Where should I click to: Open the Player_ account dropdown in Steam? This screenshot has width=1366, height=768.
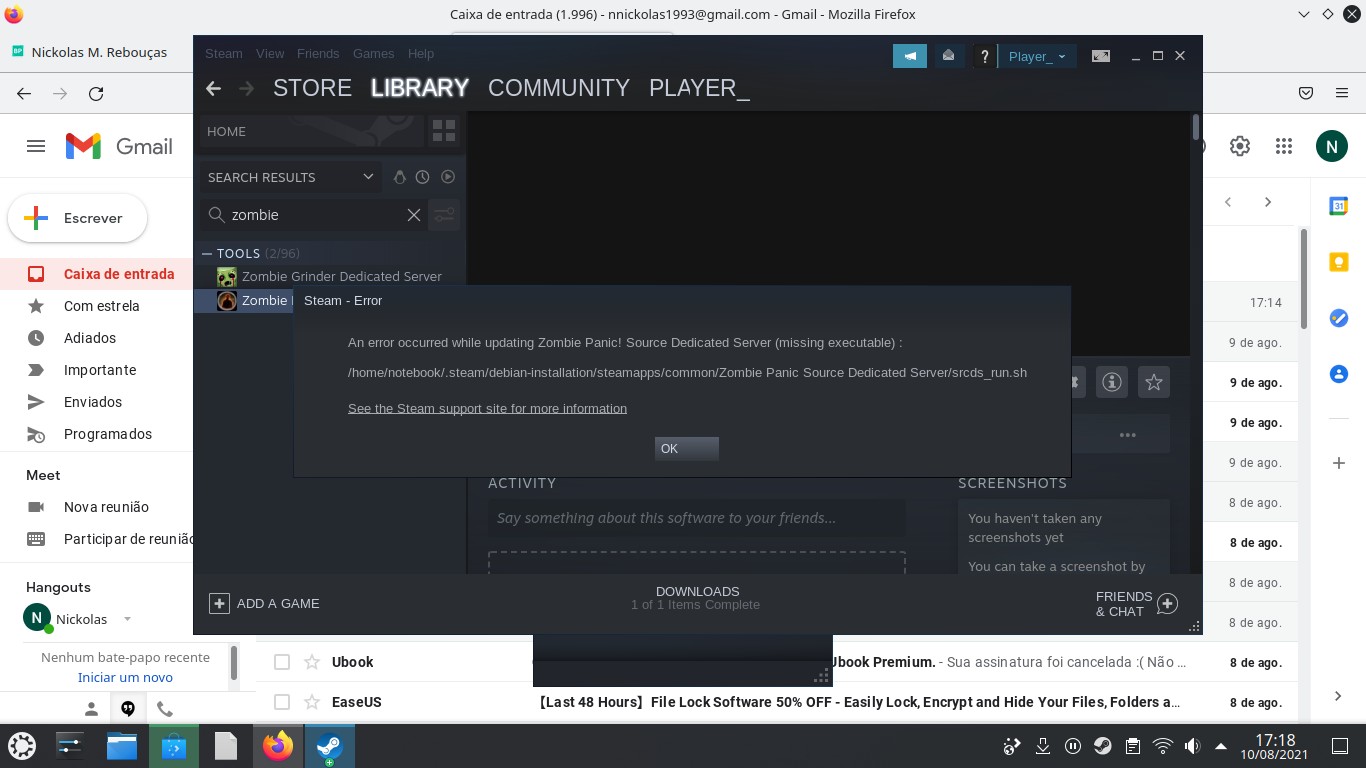[1037, 56]
